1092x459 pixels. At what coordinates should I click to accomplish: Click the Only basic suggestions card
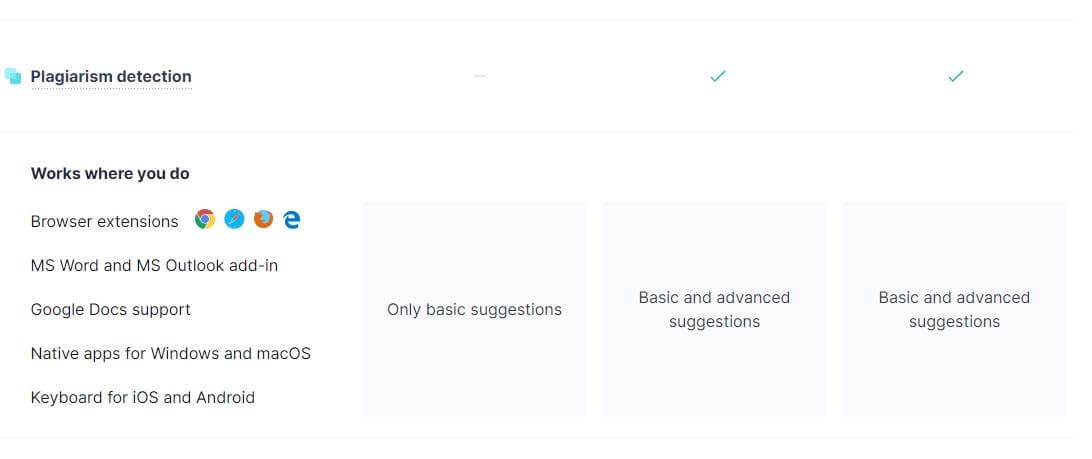pos(474,309)
